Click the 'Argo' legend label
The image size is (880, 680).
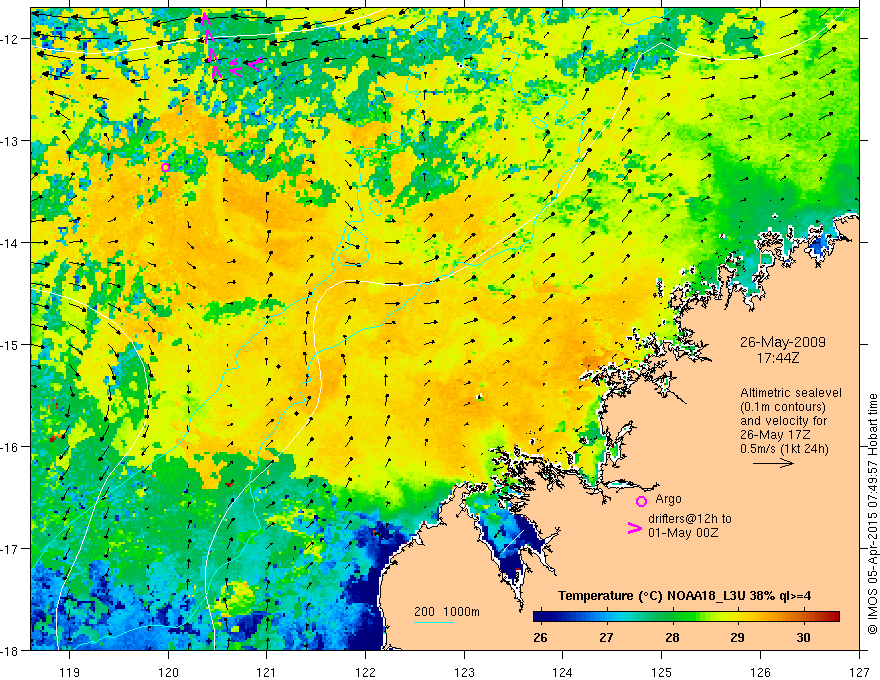point(668,499)
